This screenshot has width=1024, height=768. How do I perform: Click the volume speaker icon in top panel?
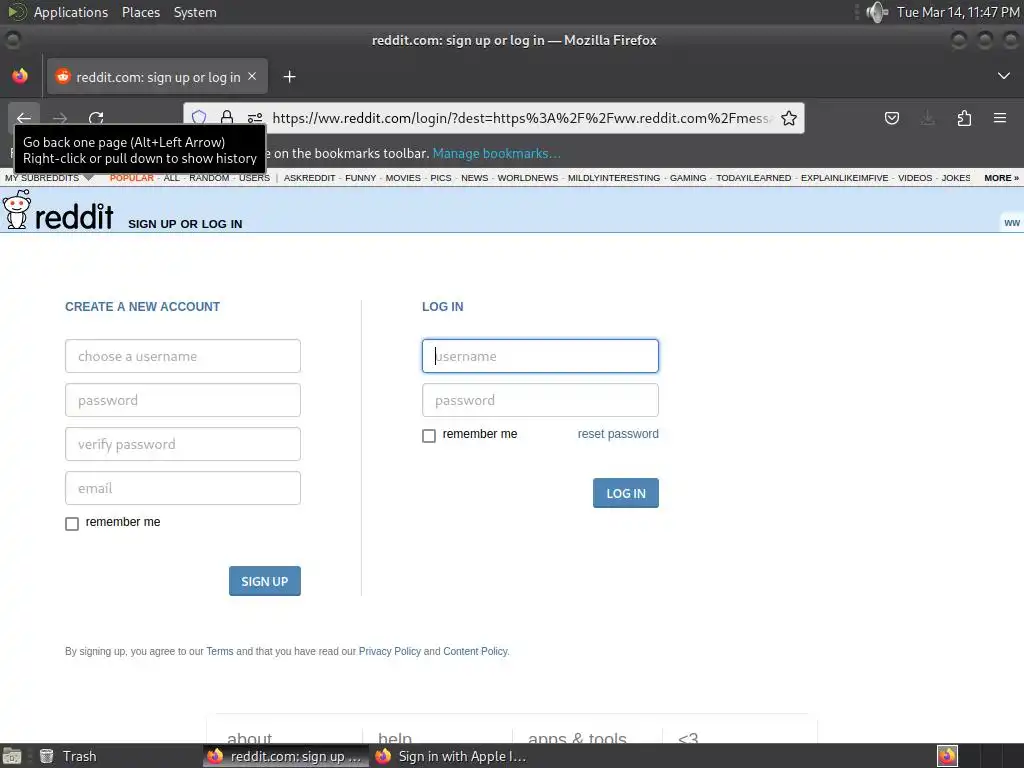click(x=877, y=12)
